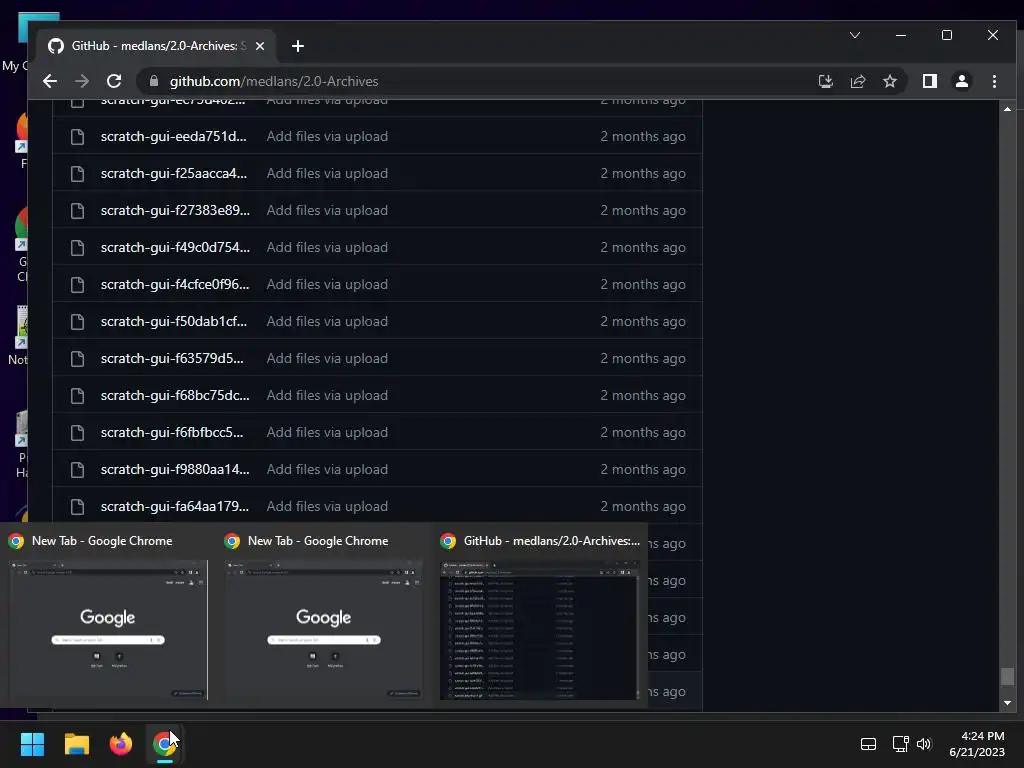Click the Chrome taskbar icon

(x=165, y=744)
